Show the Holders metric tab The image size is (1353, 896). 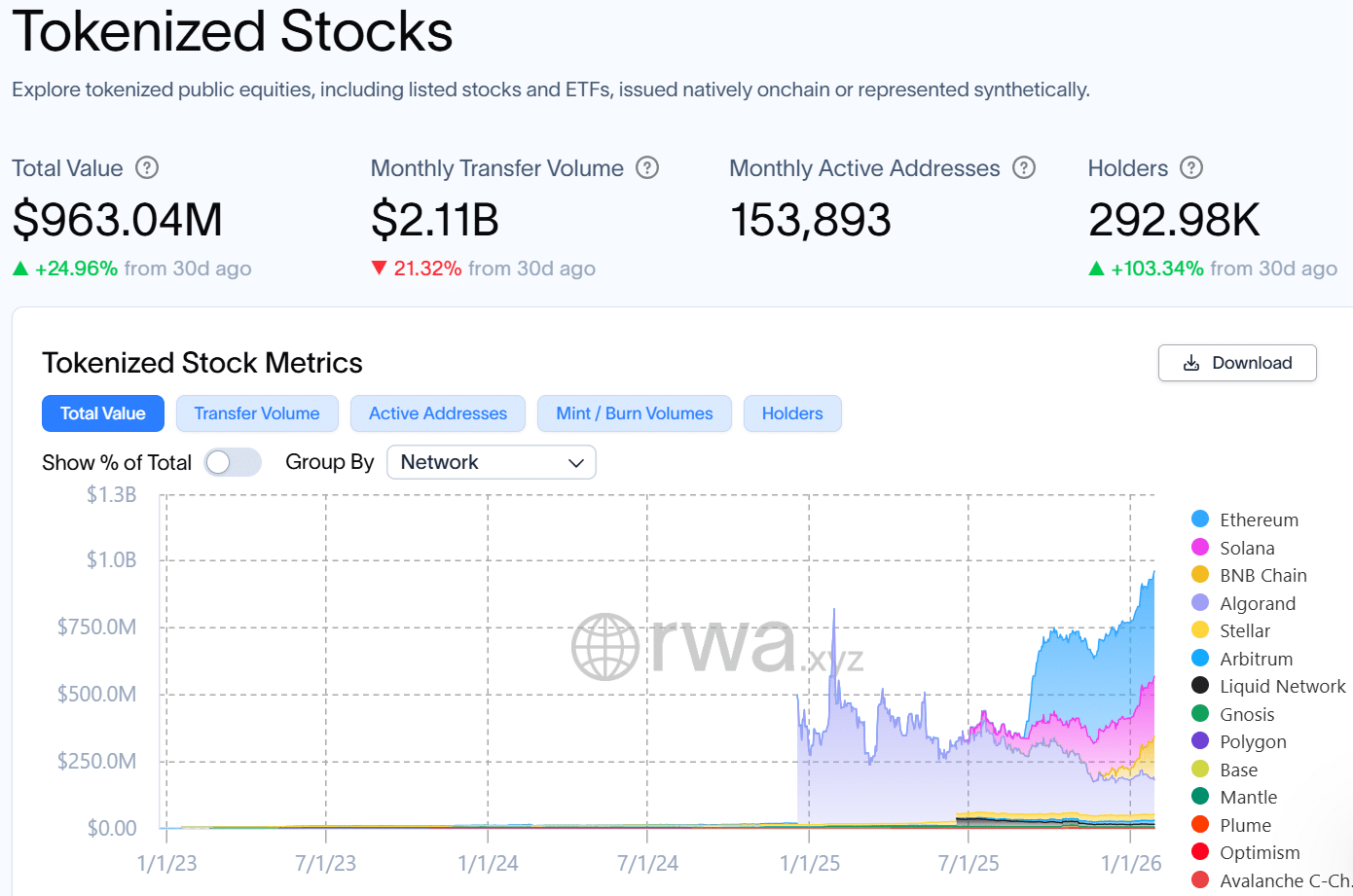792,413
